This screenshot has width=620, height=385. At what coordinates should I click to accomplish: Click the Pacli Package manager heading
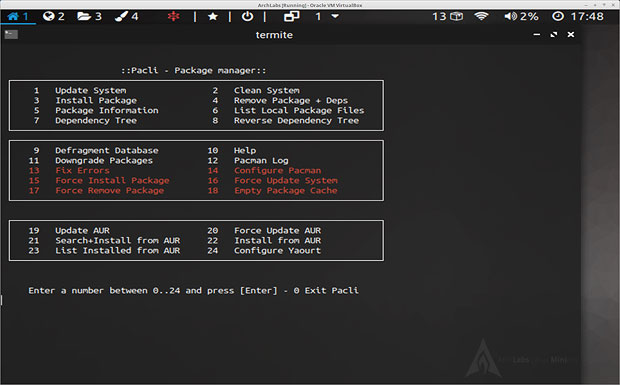(194, 70)
